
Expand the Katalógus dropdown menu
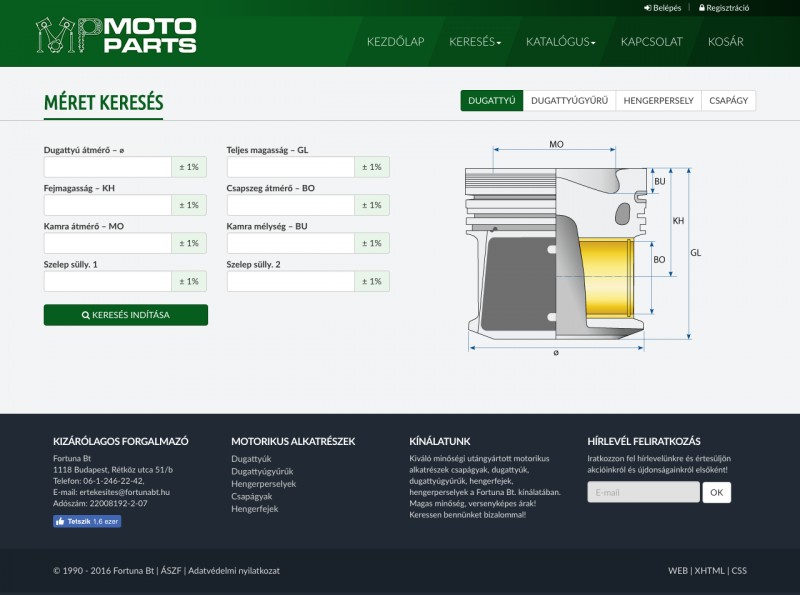(560, 42)
